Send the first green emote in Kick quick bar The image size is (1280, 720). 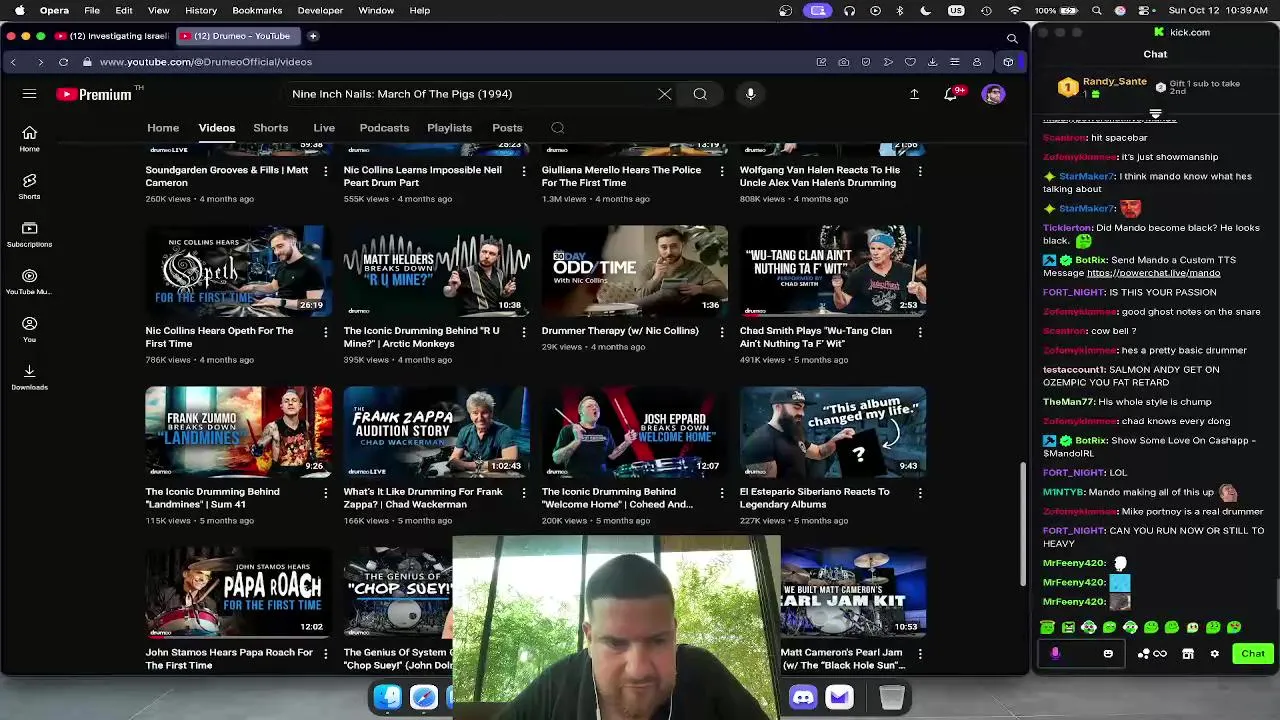[1047, 627]
